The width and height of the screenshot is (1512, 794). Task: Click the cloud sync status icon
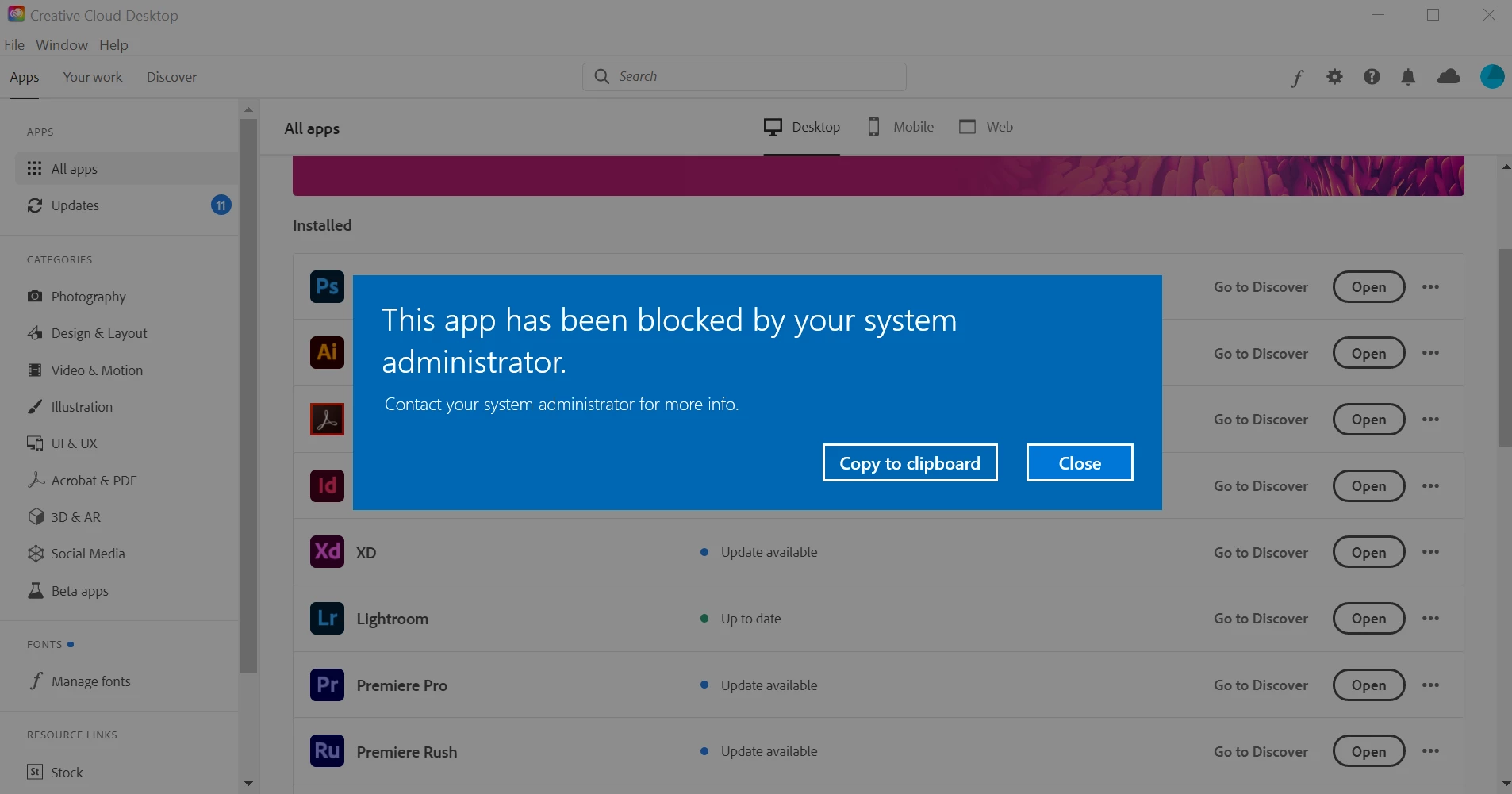[x=1449, y=76]
